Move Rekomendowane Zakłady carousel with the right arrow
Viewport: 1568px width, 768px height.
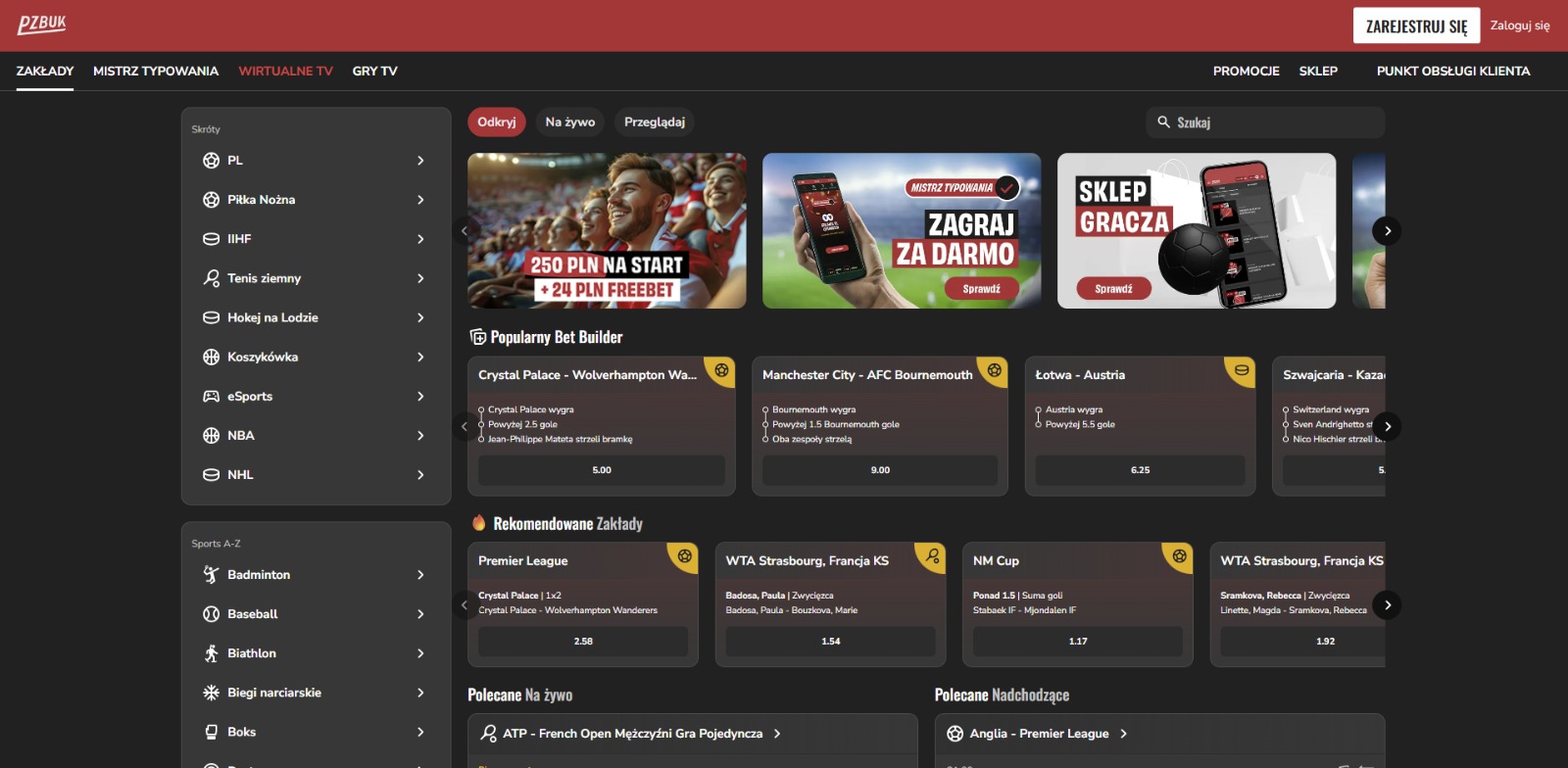1387,605
